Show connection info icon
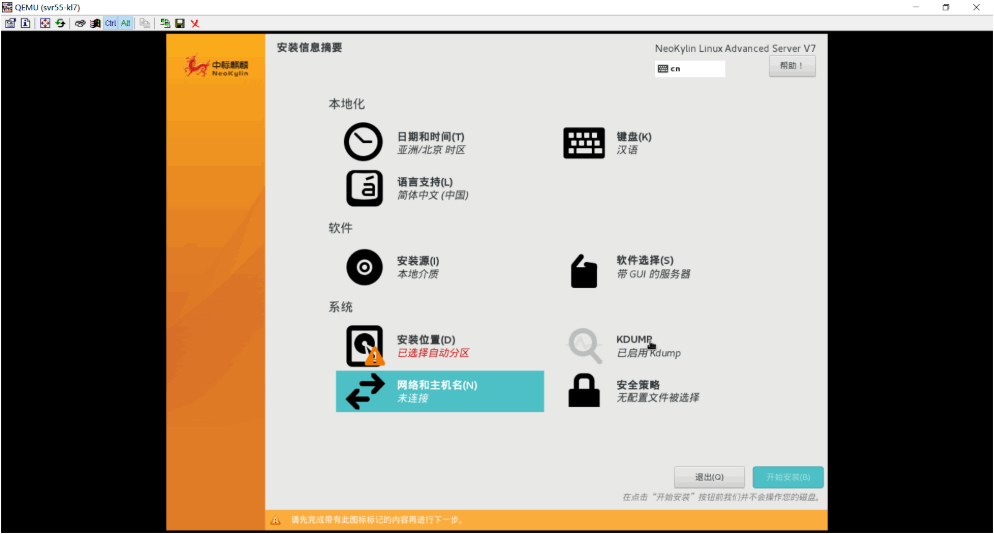Image resolution: width=994 pixels, height=534 pixels. [25, 23]
